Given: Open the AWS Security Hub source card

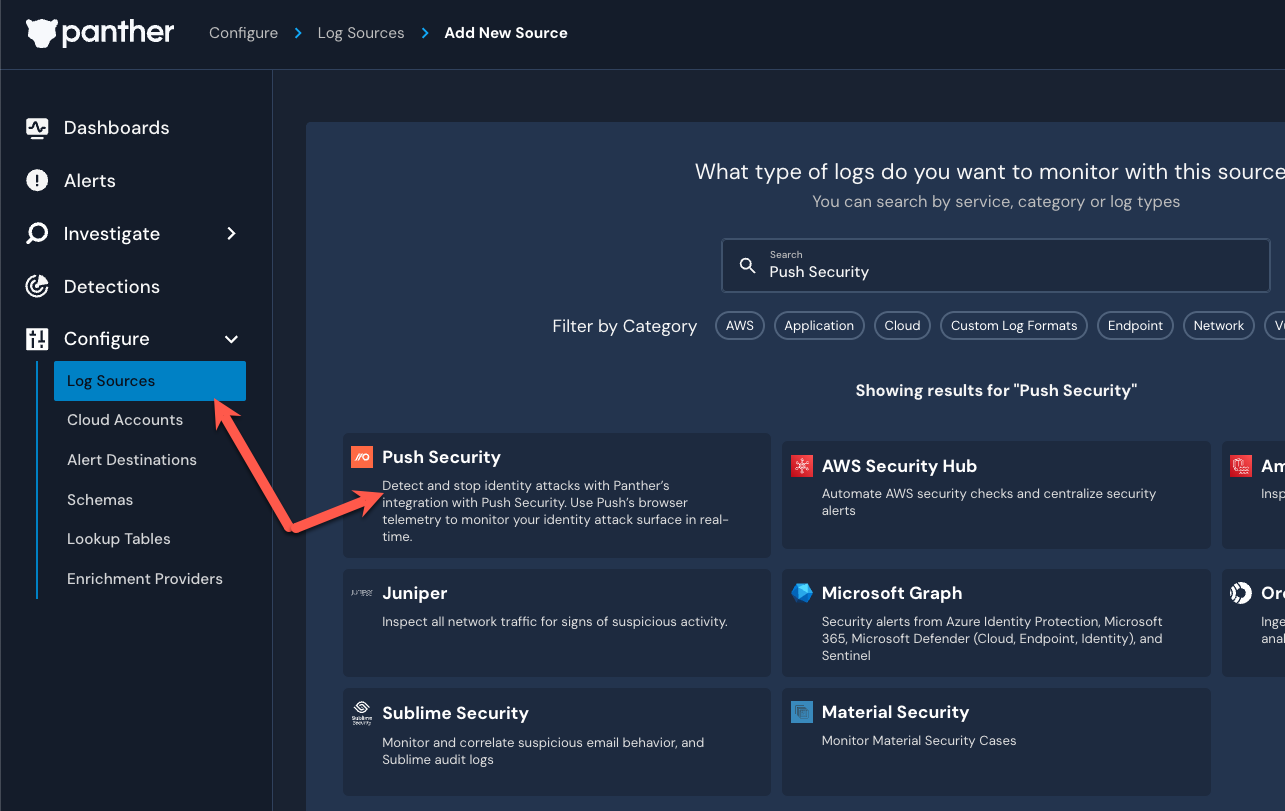Looking at the screenshot, I should pos(996,495).
